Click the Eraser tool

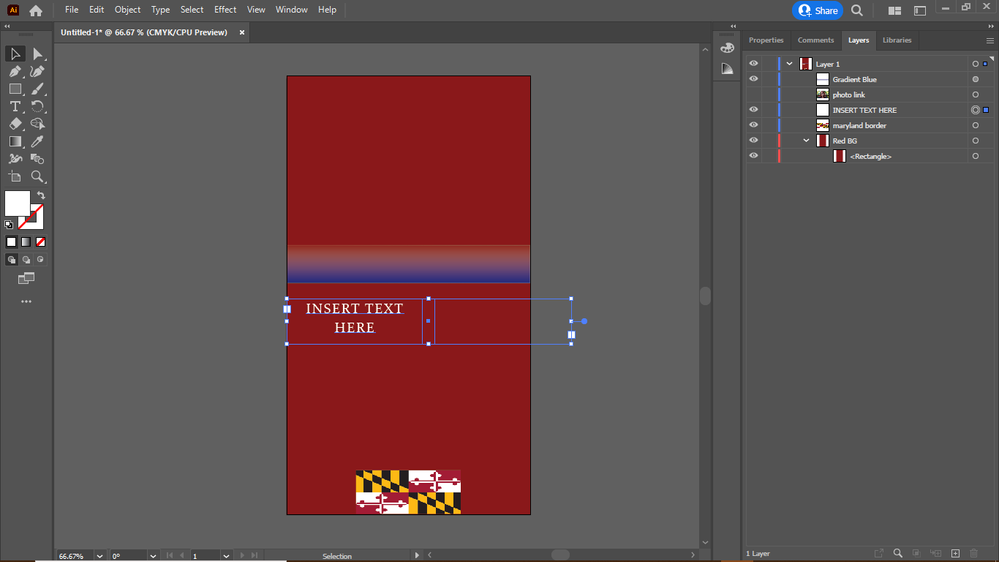[15, 124]
